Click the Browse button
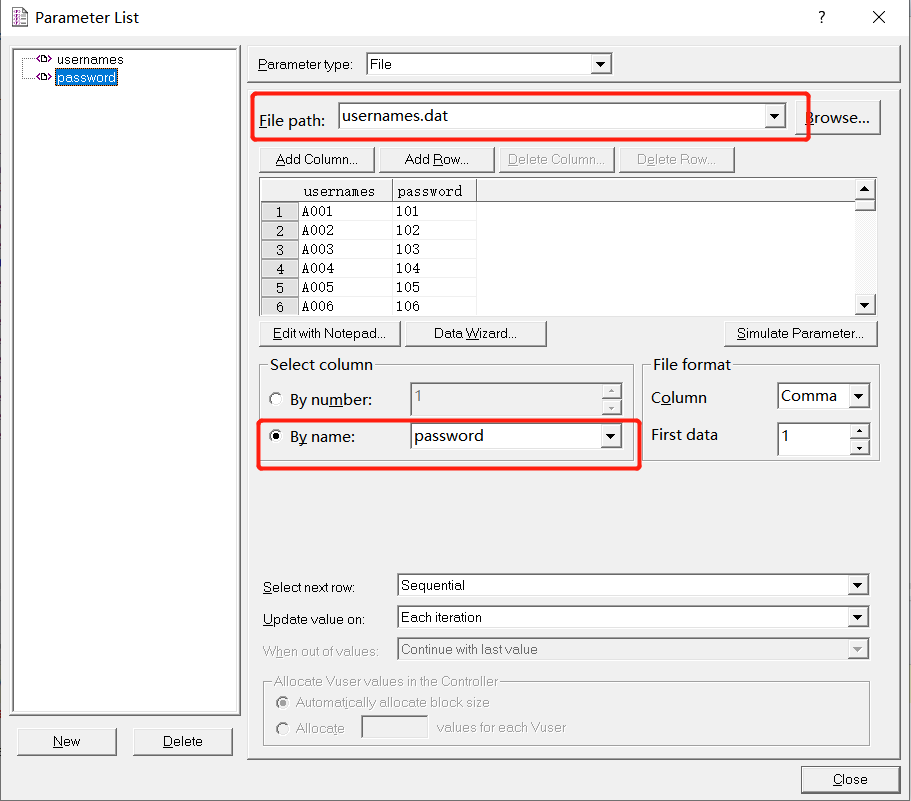Image resolution: width=911 pixels, height=801 pixels. [x=839, y=116]
